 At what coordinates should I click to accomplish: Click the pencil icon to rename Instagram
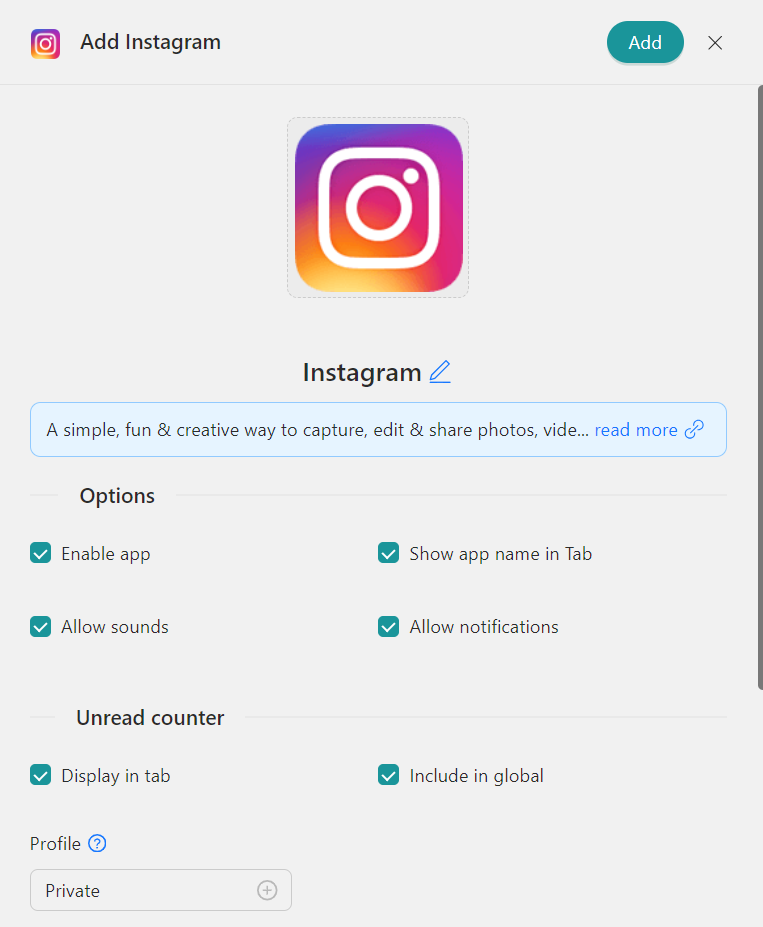pos(440,372)
